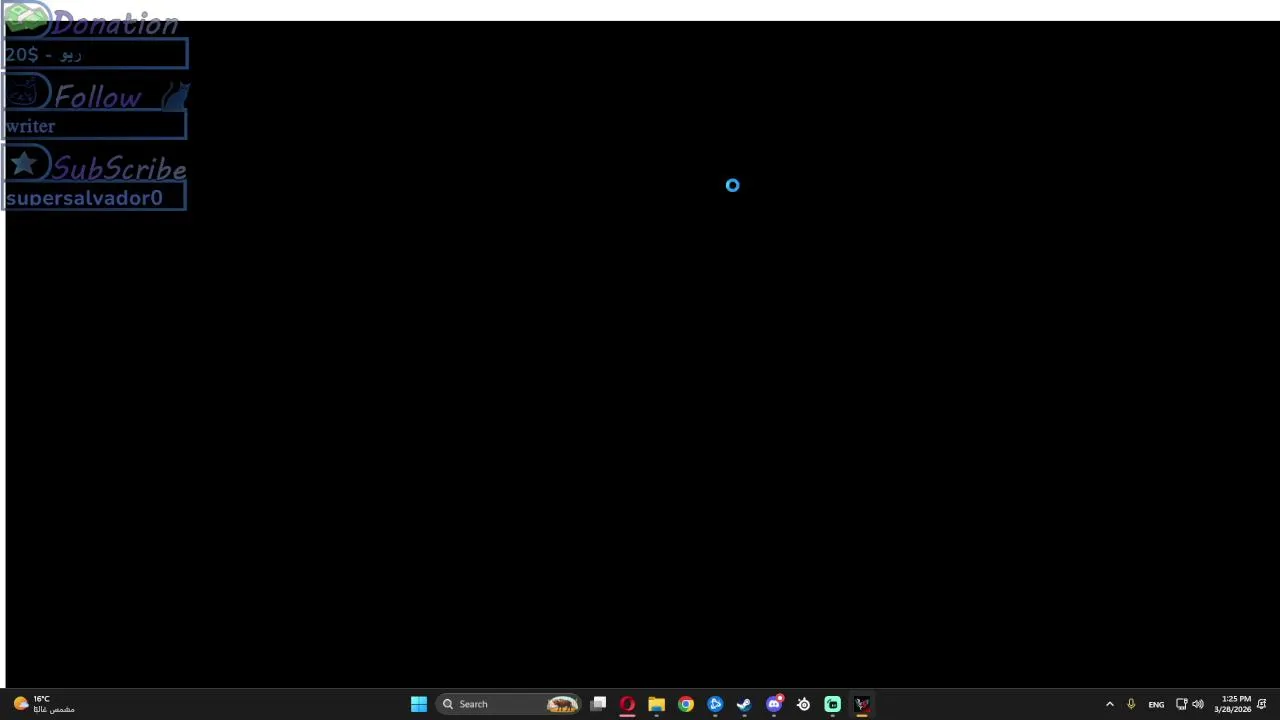Screen dimensions: 1280x720
Task: Open the notification center bell icon
Action: pos(1262,704)
